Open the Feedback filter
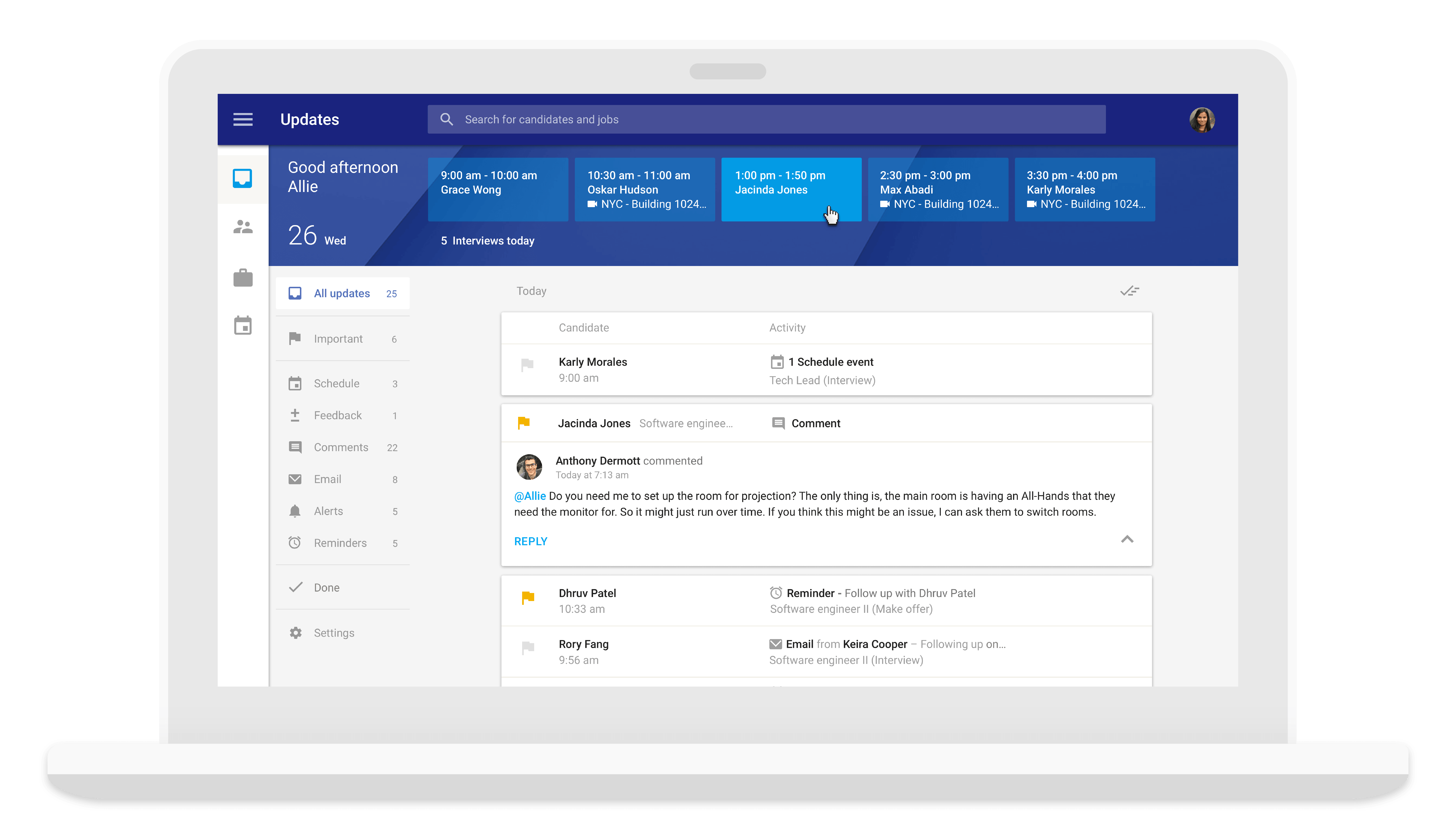 [342, 416]
